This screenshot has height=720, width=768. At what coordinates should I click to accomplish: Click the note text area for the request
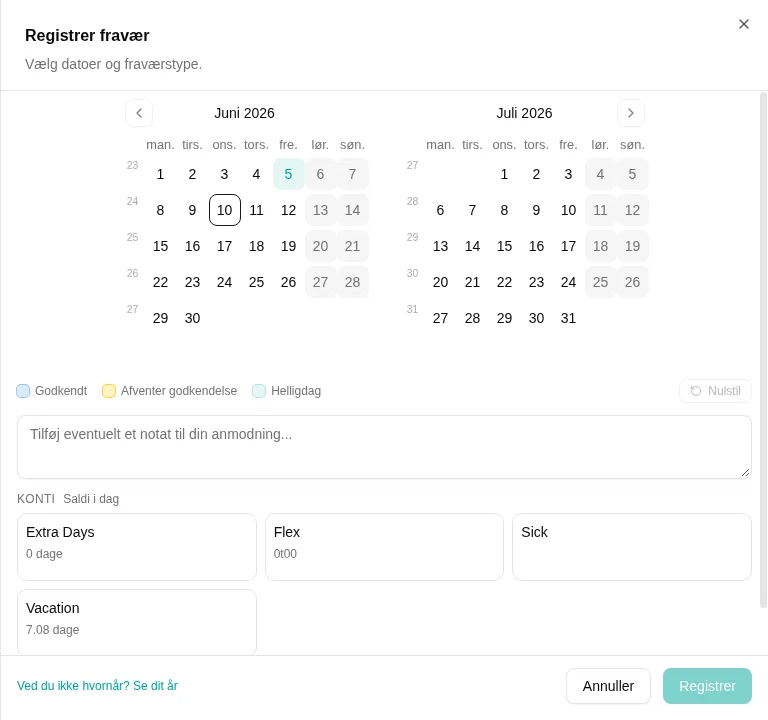384,447
